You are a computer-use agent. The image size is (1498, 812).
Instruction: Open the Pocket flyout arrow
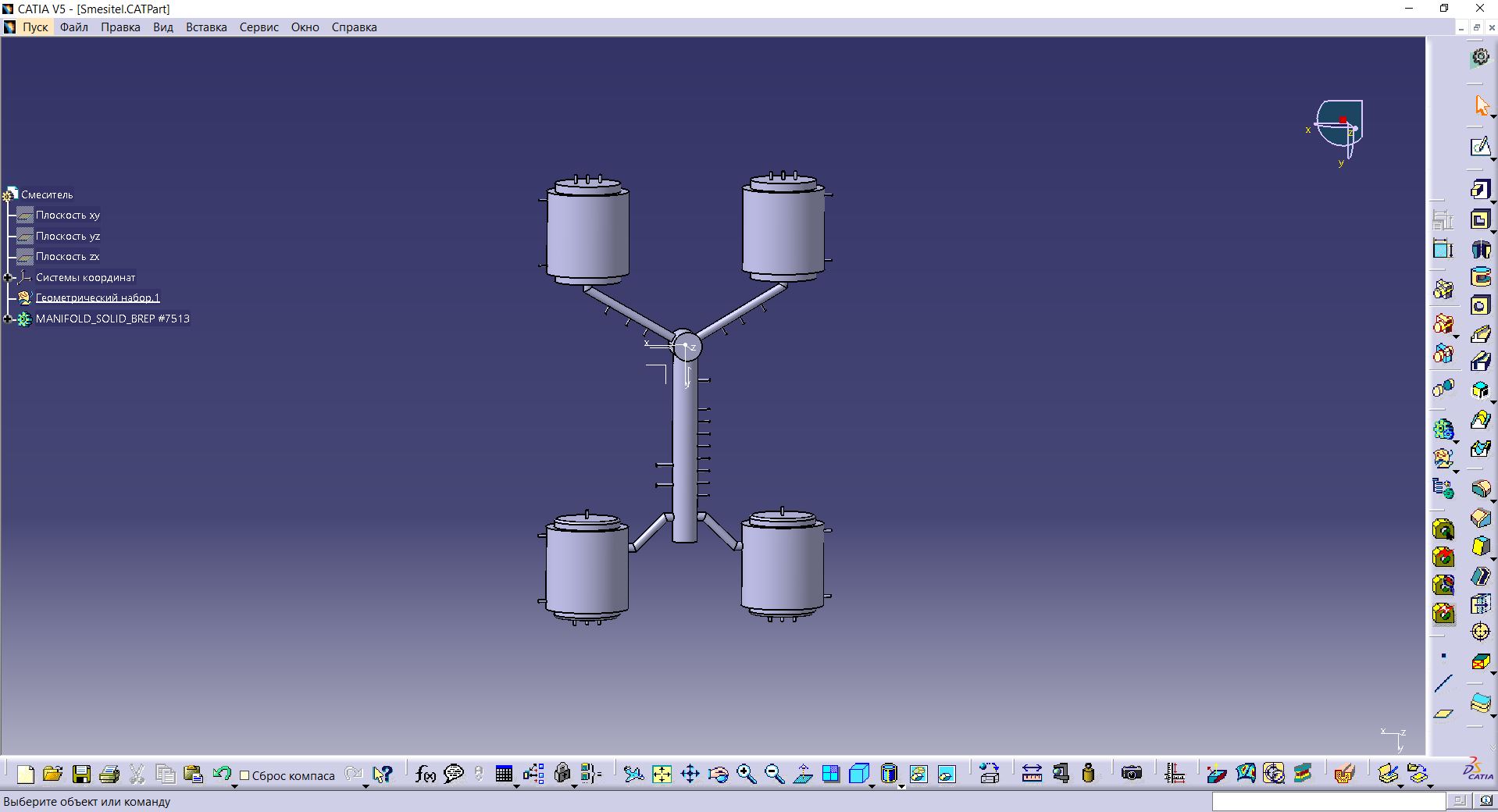pos(1493,230)
